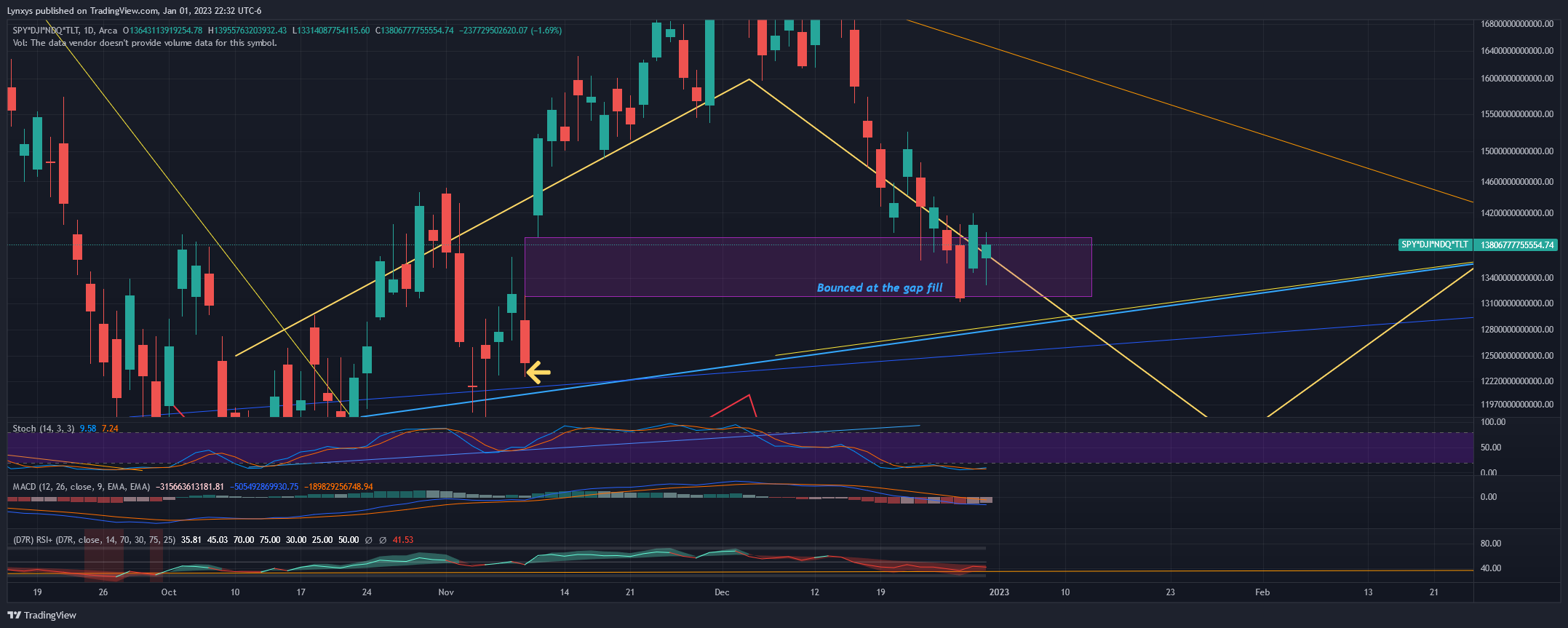Screen dimensions: 1568x628
Task: Click the 16000000000000.00 price axis label
Action: pyautogui.click(x=1516, y=79)
